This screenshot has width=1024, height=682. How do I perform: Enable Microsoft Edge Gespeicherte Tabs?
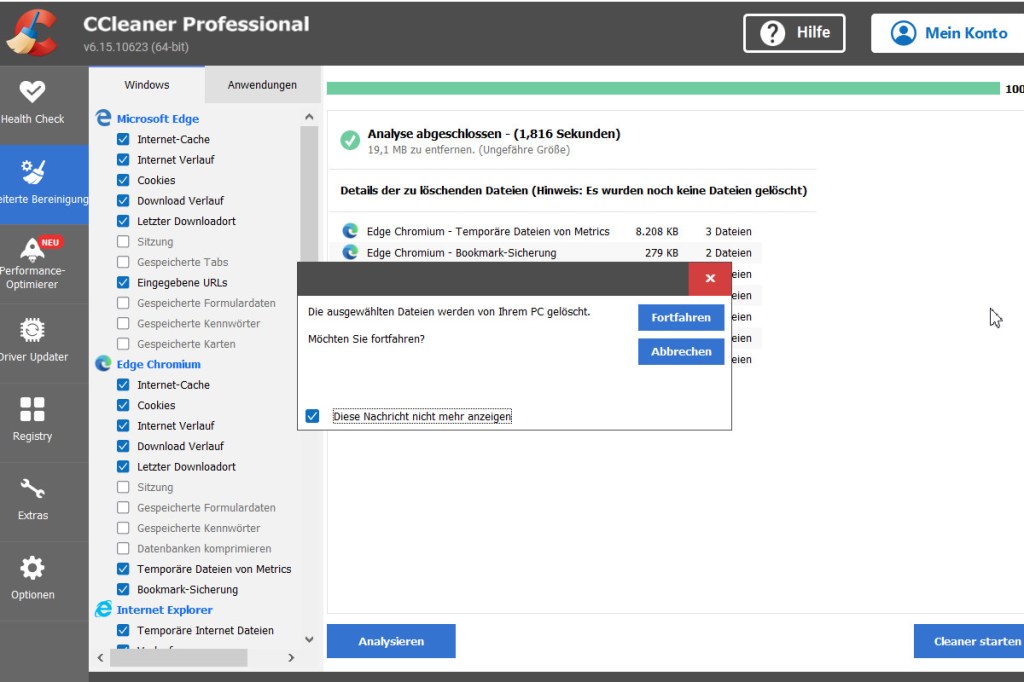click(123, 262)
